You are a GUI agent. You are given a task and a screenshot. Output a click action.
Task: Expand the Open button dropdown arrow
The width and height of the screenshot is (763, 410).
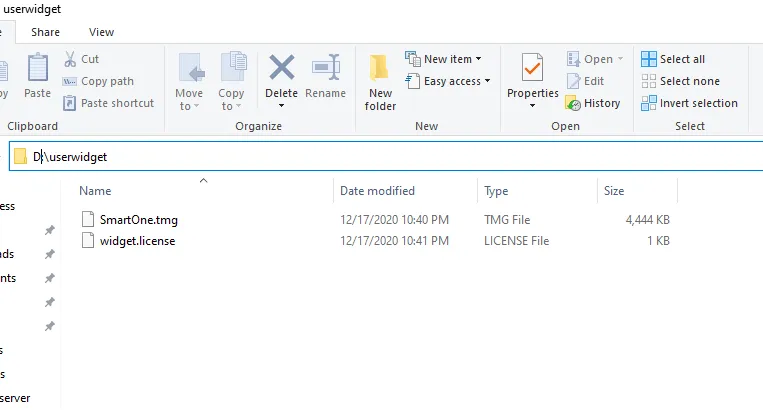[x=620, y=59]
